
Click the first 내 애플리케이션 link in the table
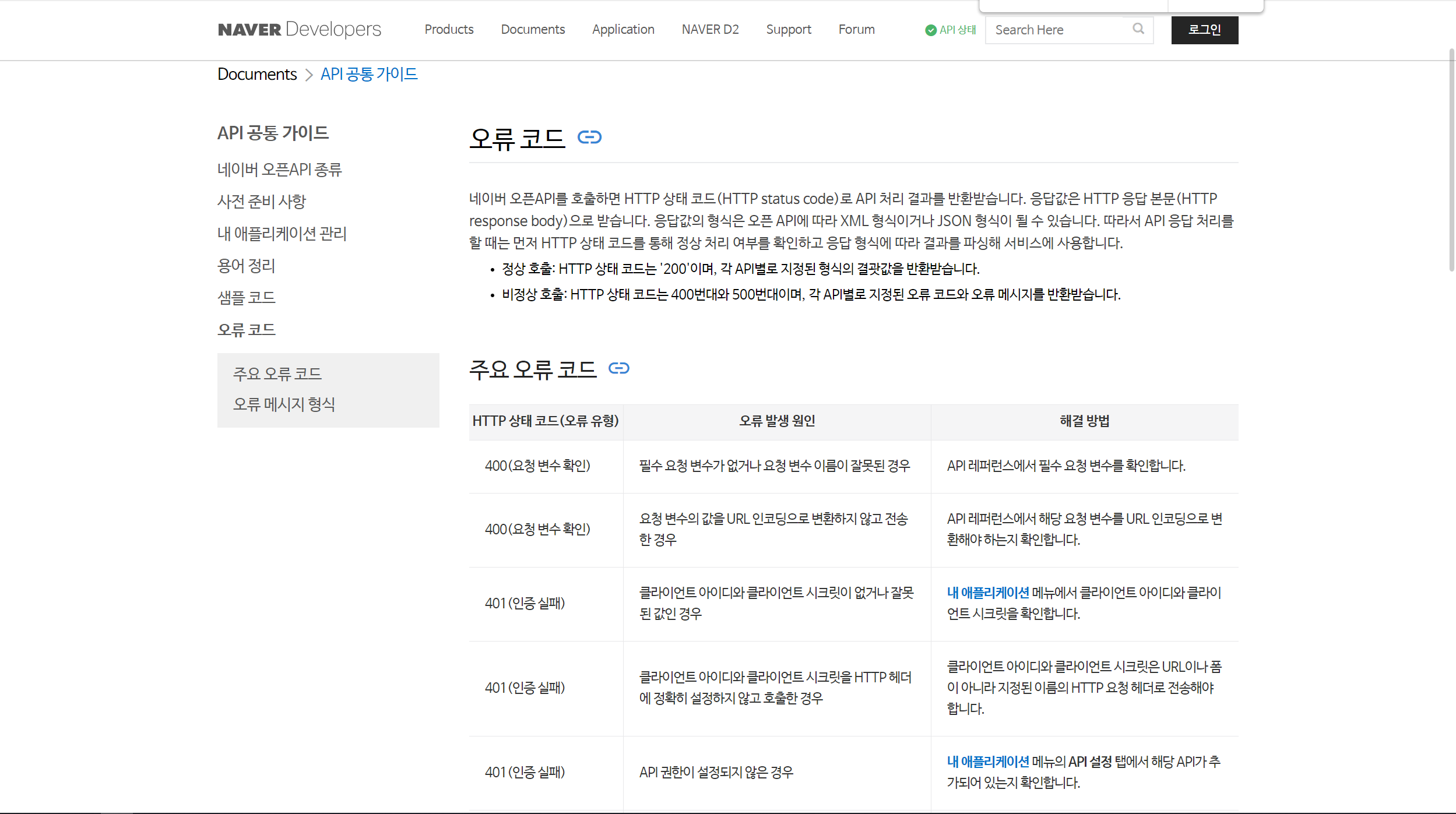click(x=987, y=593)
